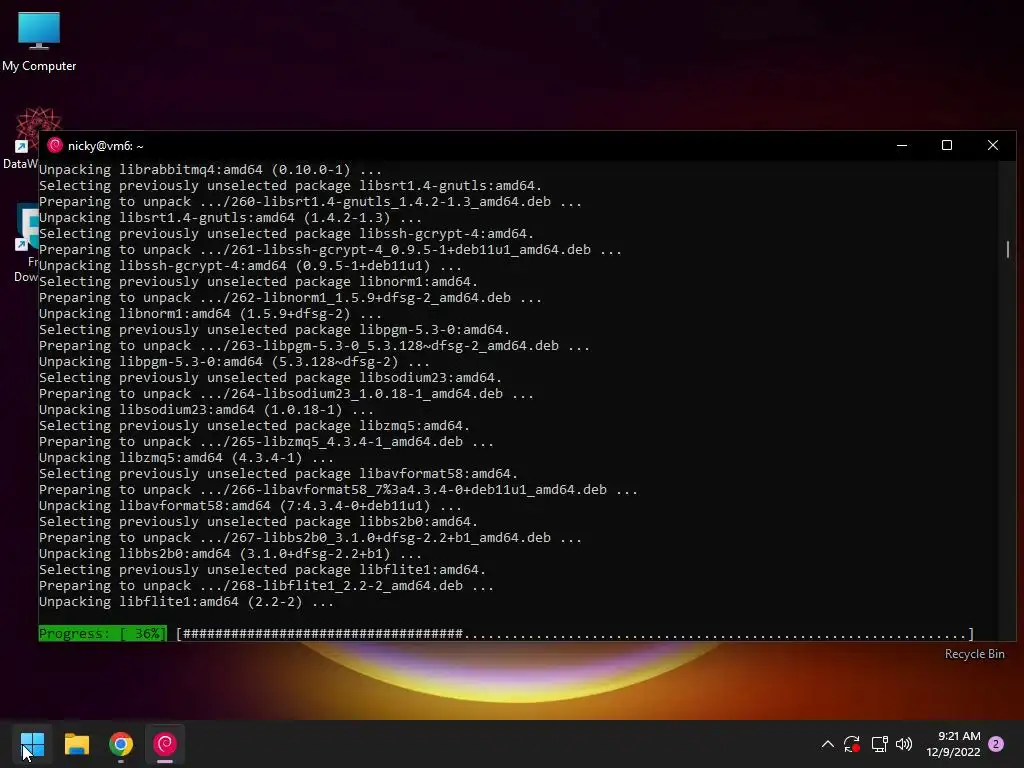This screenshot has height=768, width=1024.
Task: Click line "Unpacking libsrt1.4-gnutls:amd64 (1.4.2-1.3)"
Action: pos(231,217)
